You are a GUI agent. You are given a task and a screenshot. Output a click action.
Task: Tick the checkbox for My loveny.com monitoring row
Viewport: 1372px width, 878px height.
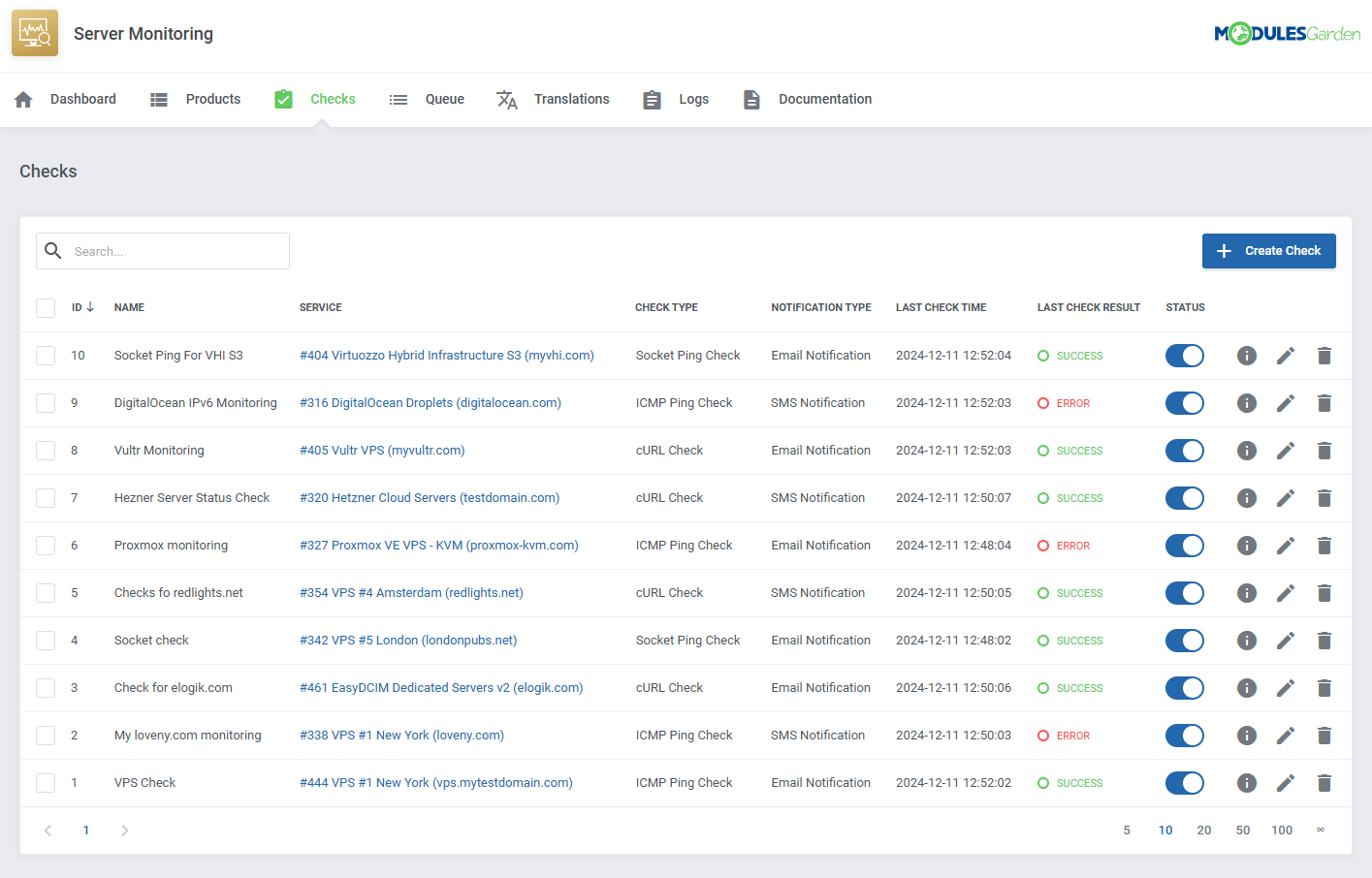tap(45, 735)
